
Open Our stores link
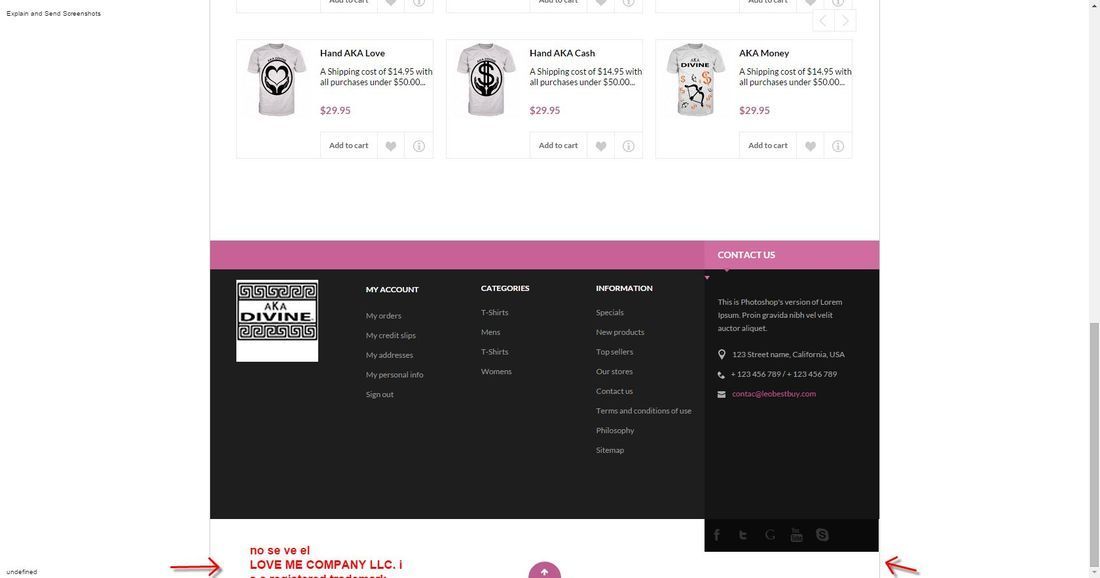pos(615,372)
